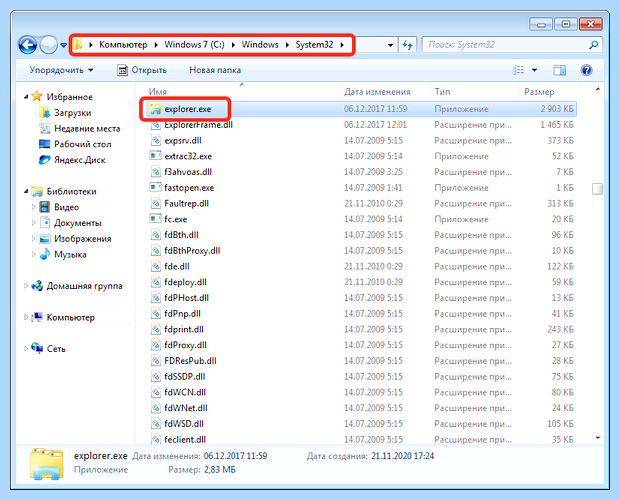Click the Открыть toolbar button
Viewport: 620px width, 500px height.
(142, 70)
